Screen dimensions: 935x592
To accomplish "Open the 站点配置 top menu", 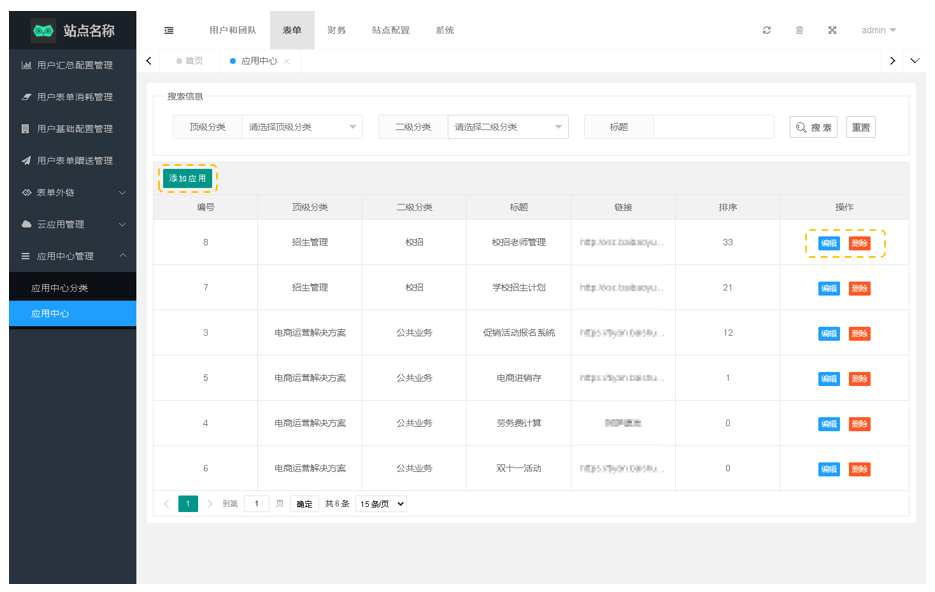I will (x=390, y=30).
